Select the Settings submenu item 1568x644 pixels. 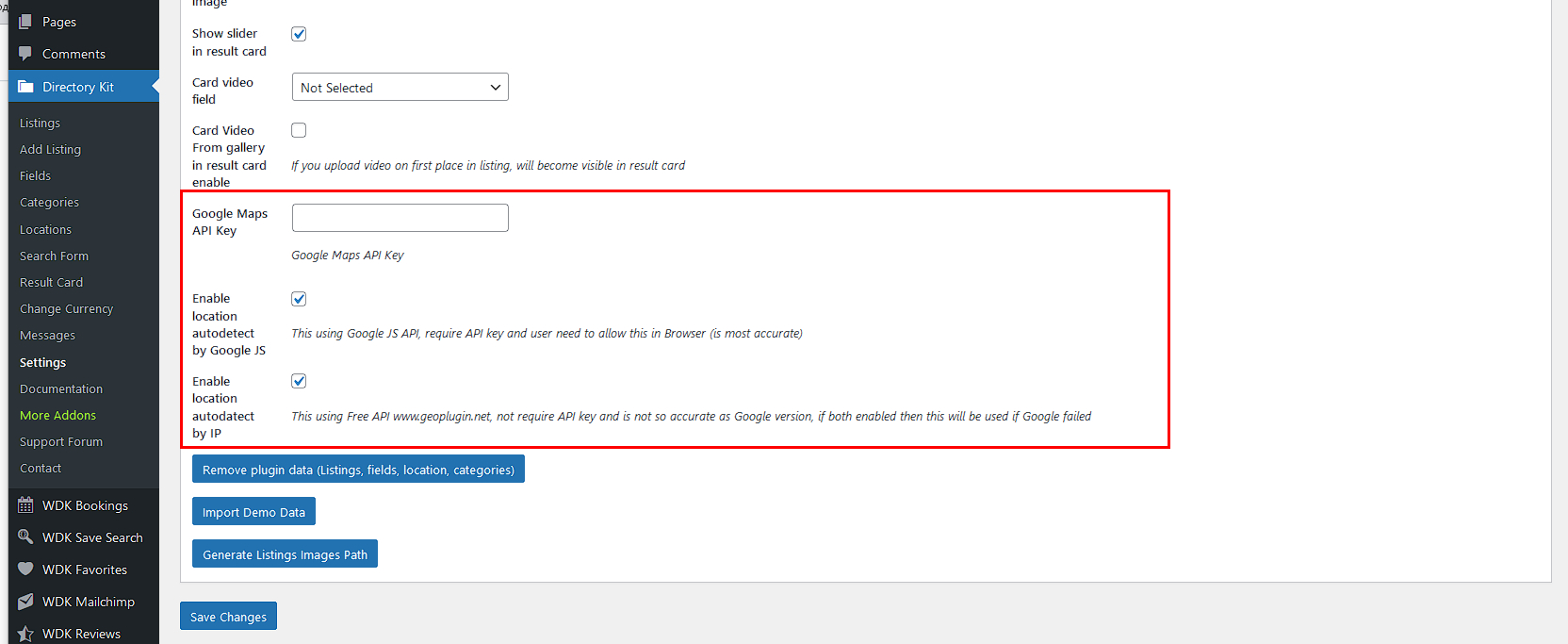(42, 362)
